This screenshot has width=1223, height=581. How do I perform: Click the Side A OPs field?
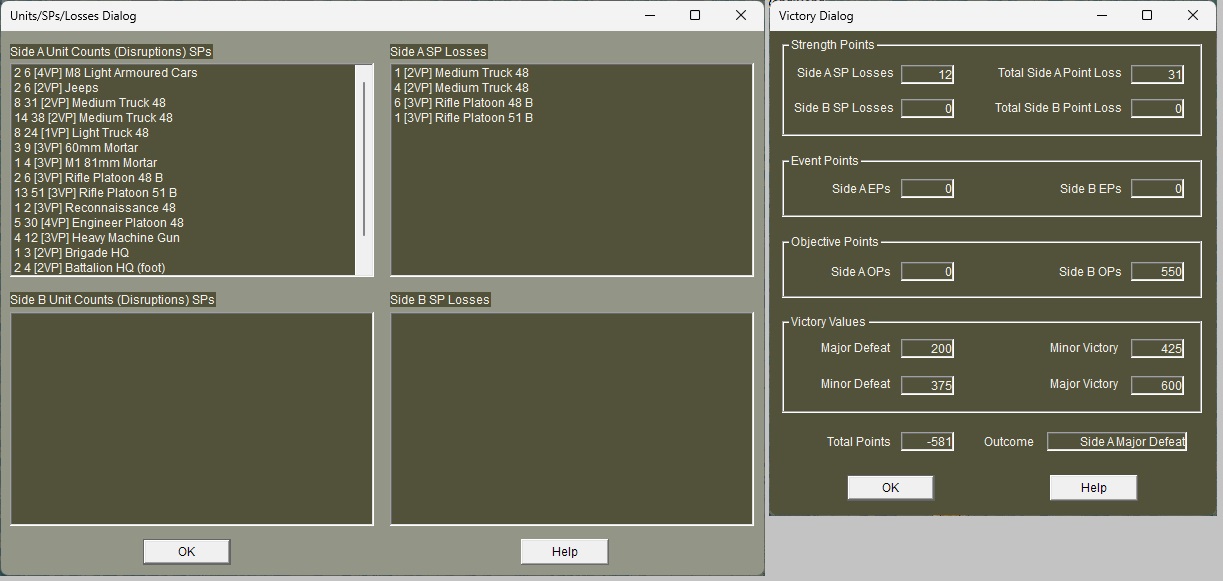pyautogui.click(x=927, y=271)
